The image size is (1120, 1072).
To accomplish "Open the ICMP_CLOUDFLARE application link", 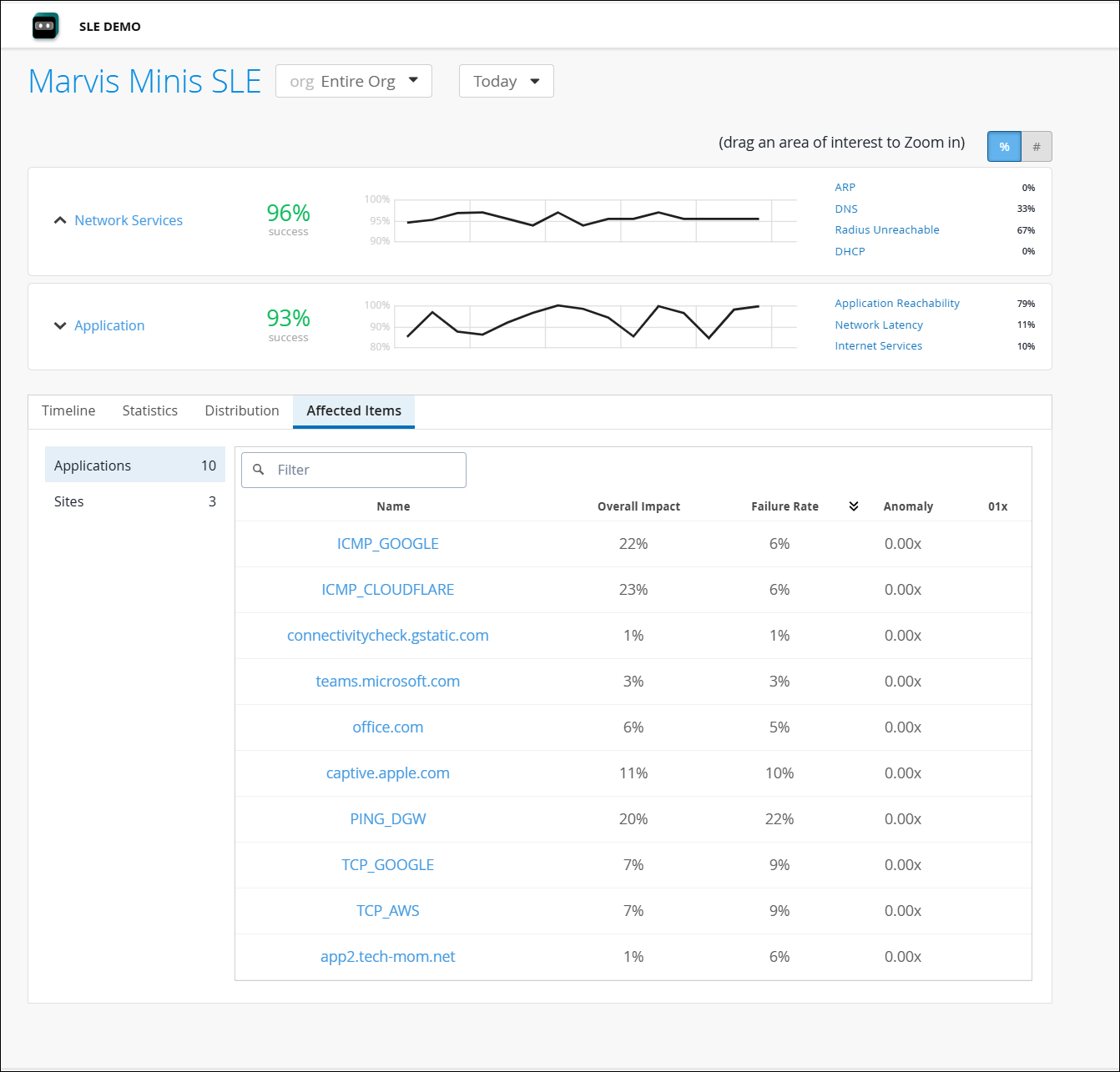I will click(x=388, y=590).
